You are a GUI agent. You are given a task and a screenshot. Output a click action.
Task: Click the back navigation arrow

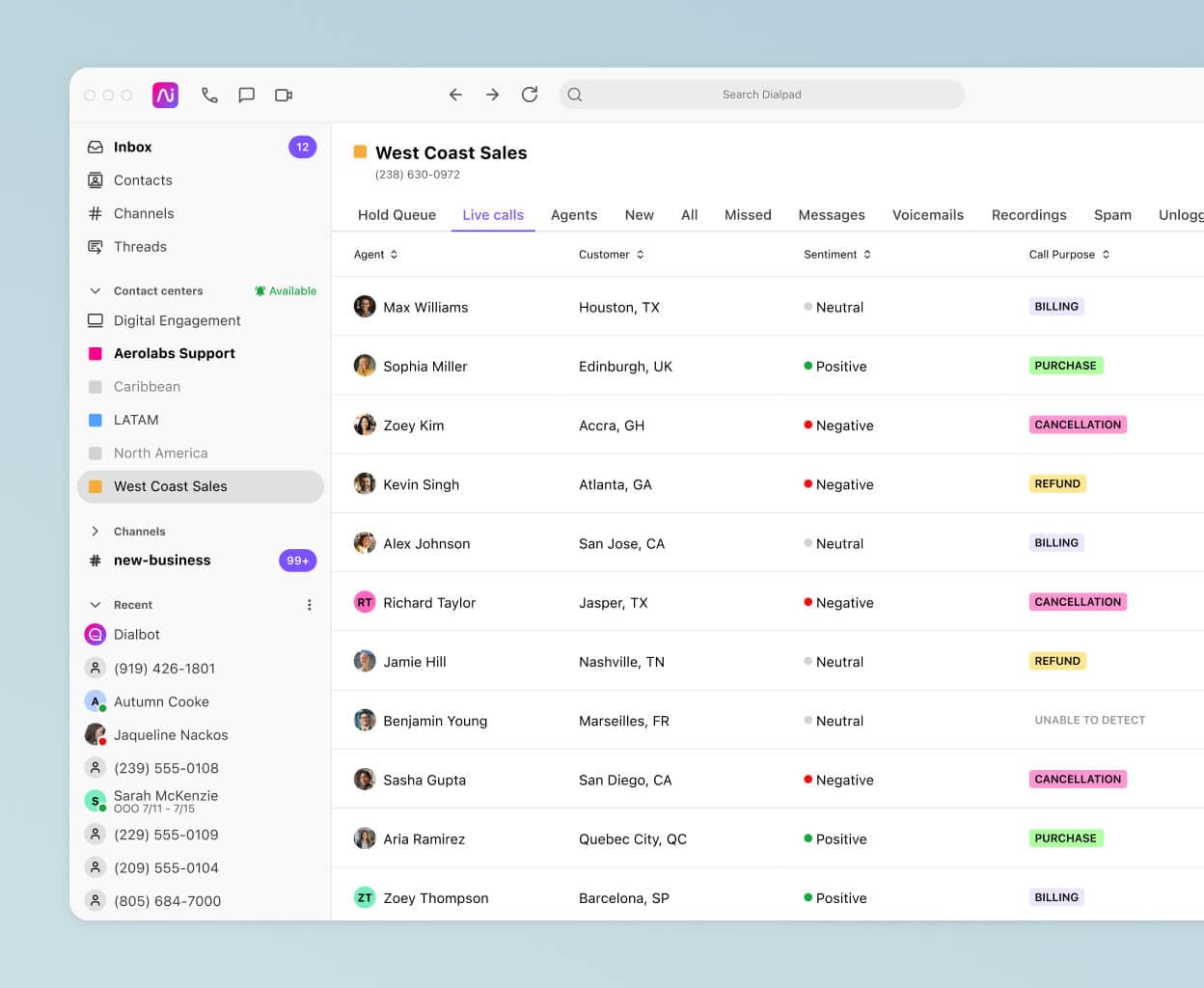(455, 95)
